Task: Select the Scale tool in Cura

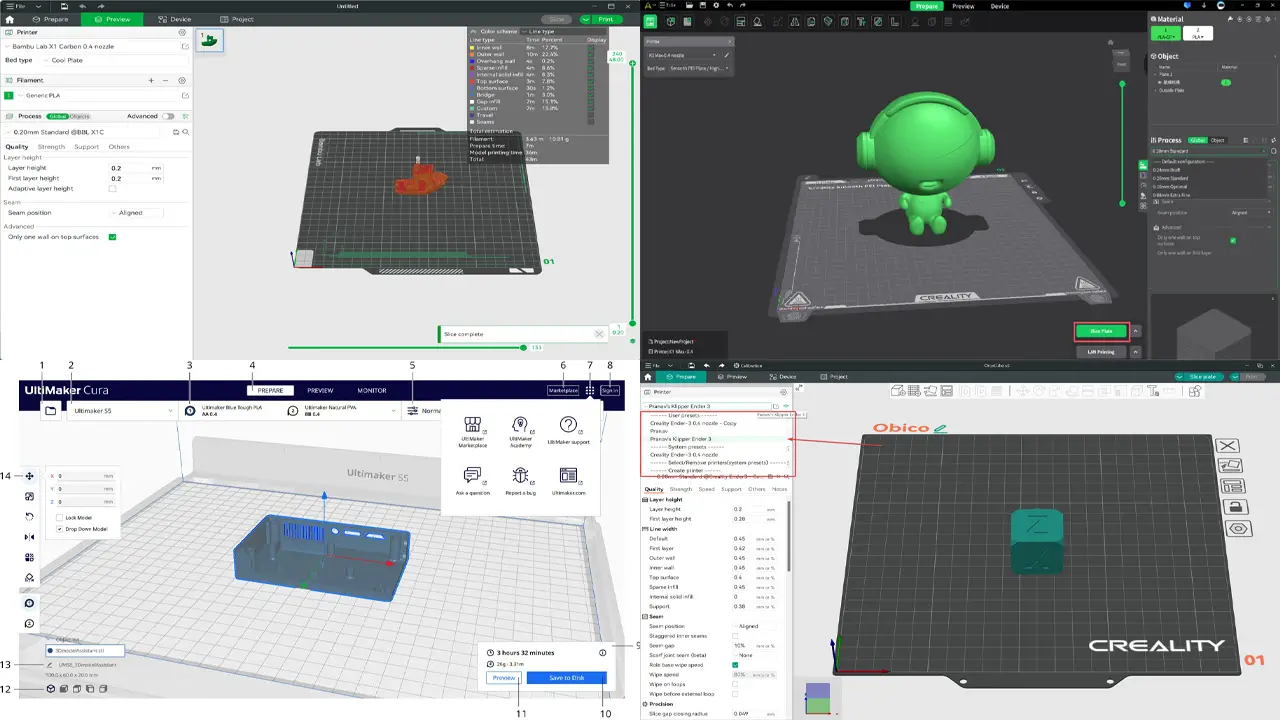Action: coord(29,496)
